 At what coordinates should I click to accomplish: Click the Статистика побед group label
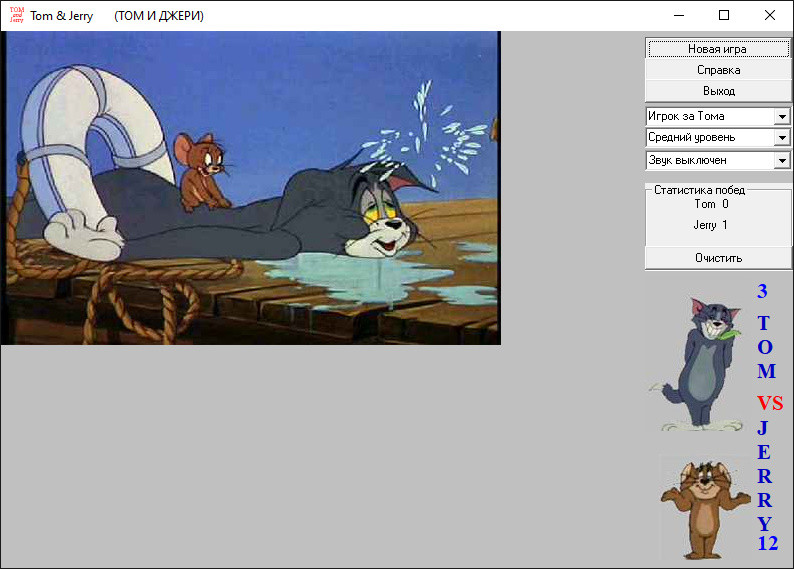coord(699,190)
